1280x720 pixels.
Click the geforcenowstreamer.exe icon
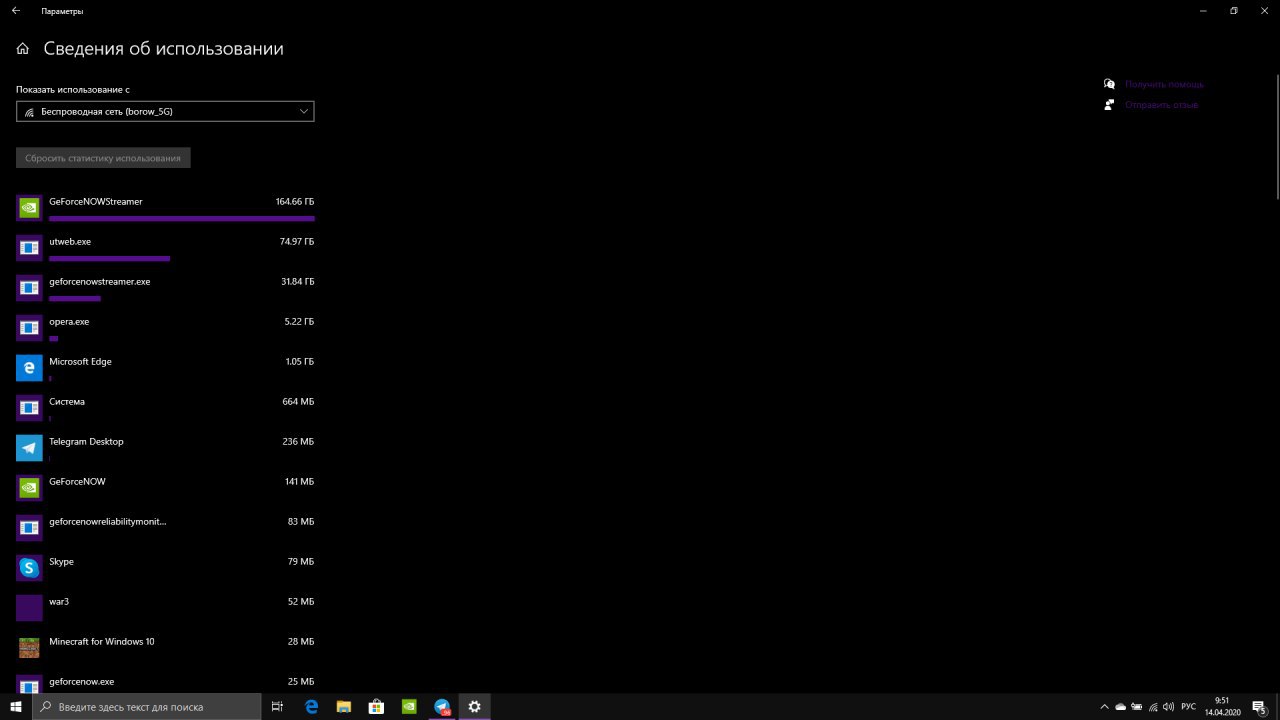[x=29, y=288]
